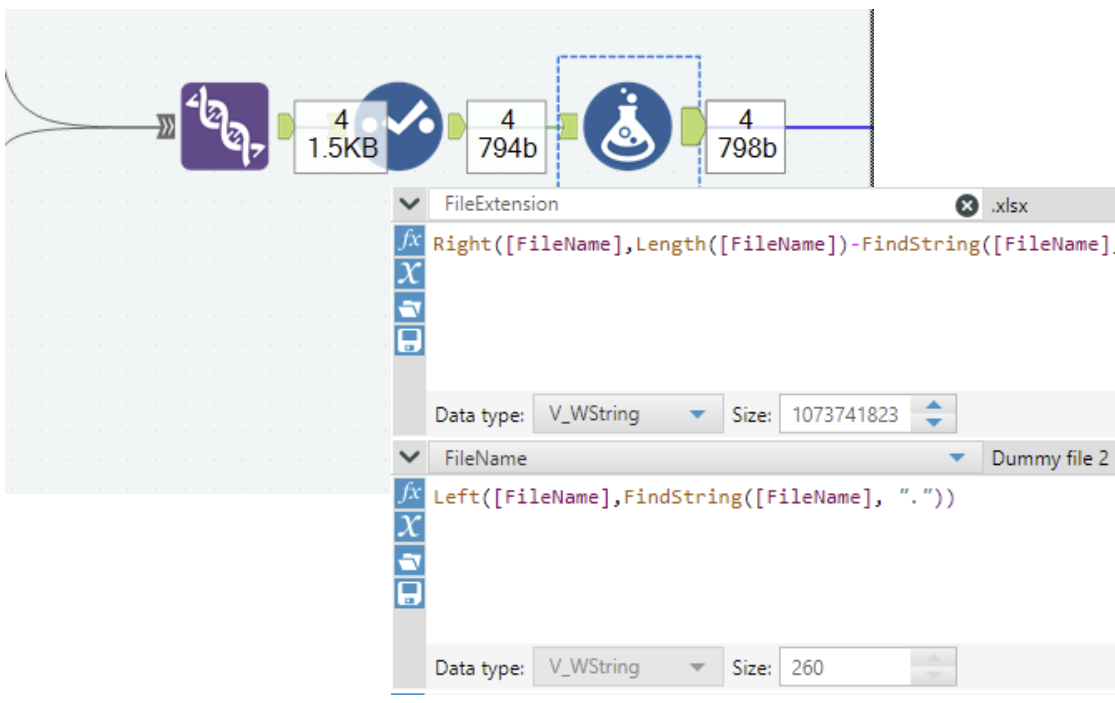Select the purple Dynamic Input DNA tool
The image size is (1115, 703).
(x=225, y=127)
